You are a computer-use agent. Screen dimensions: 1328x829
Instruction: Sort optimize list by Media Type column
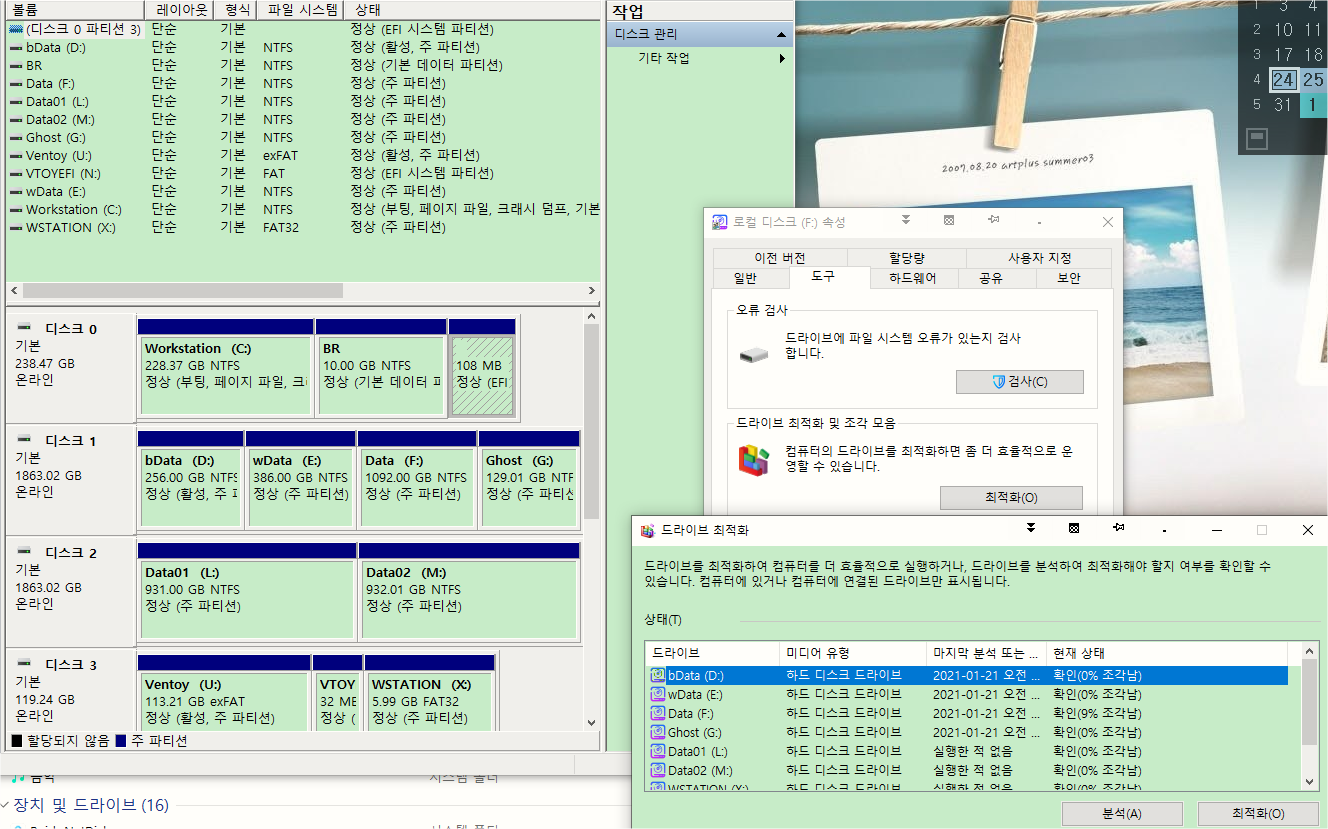(x=853, y=653)
